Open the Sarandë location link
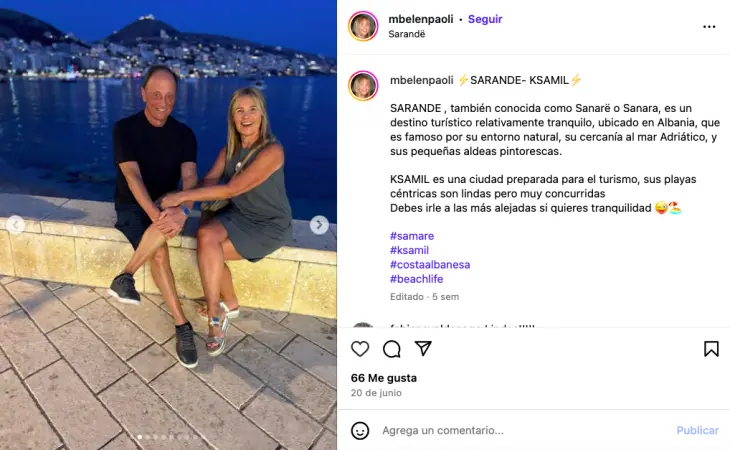 406,34
